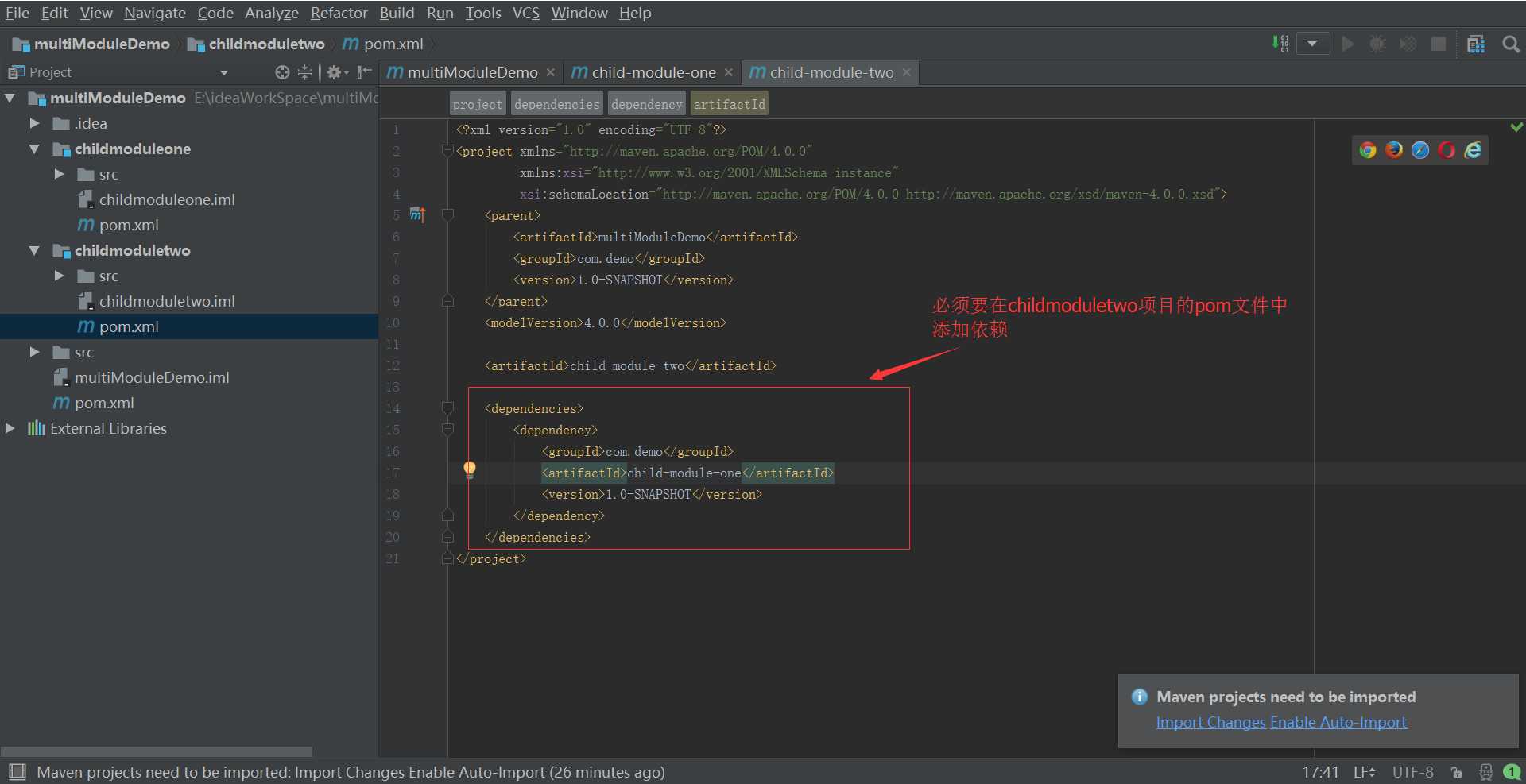Screen dimensions: 1526x784
Task: Open the File menu
Action: pyautogui.click(x=17, y=13)
